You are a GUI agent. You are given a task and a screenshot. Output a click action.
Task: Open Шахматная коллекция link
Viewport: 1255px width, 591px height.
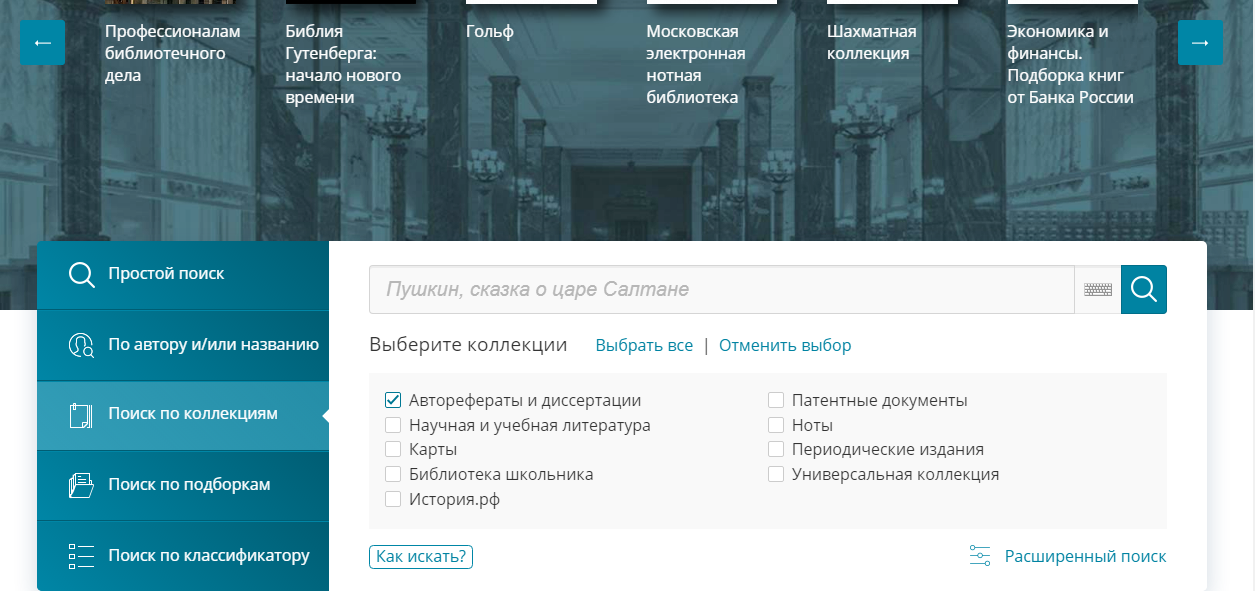872,42
